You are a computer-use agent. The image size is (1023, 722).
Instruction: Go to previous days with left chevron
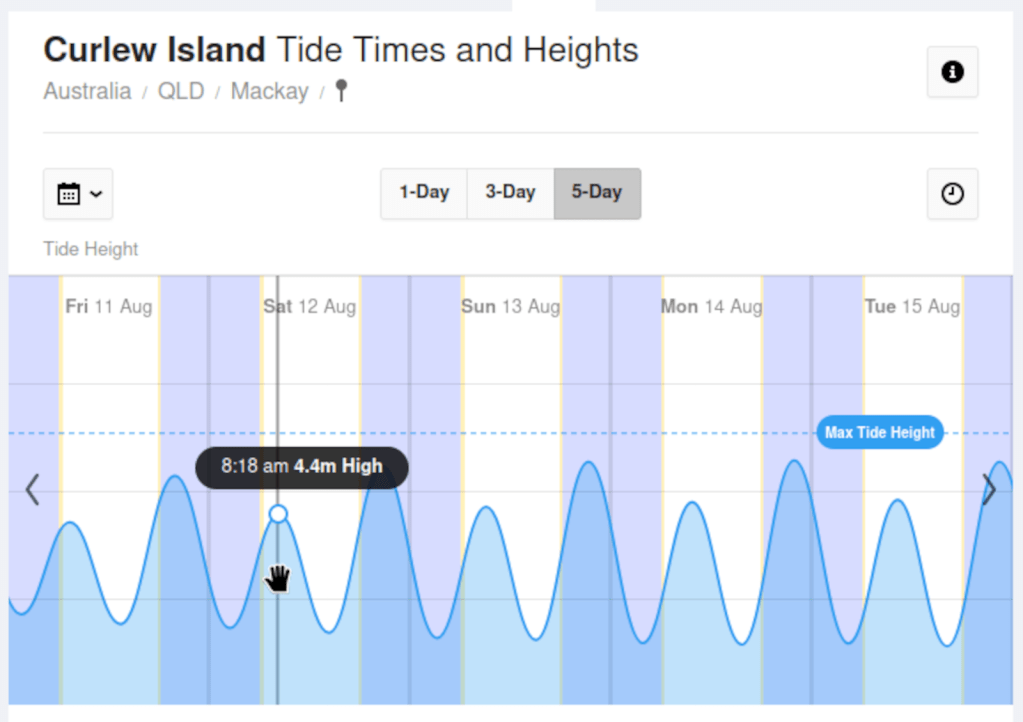pyautogui.click(x=32, y=490)
